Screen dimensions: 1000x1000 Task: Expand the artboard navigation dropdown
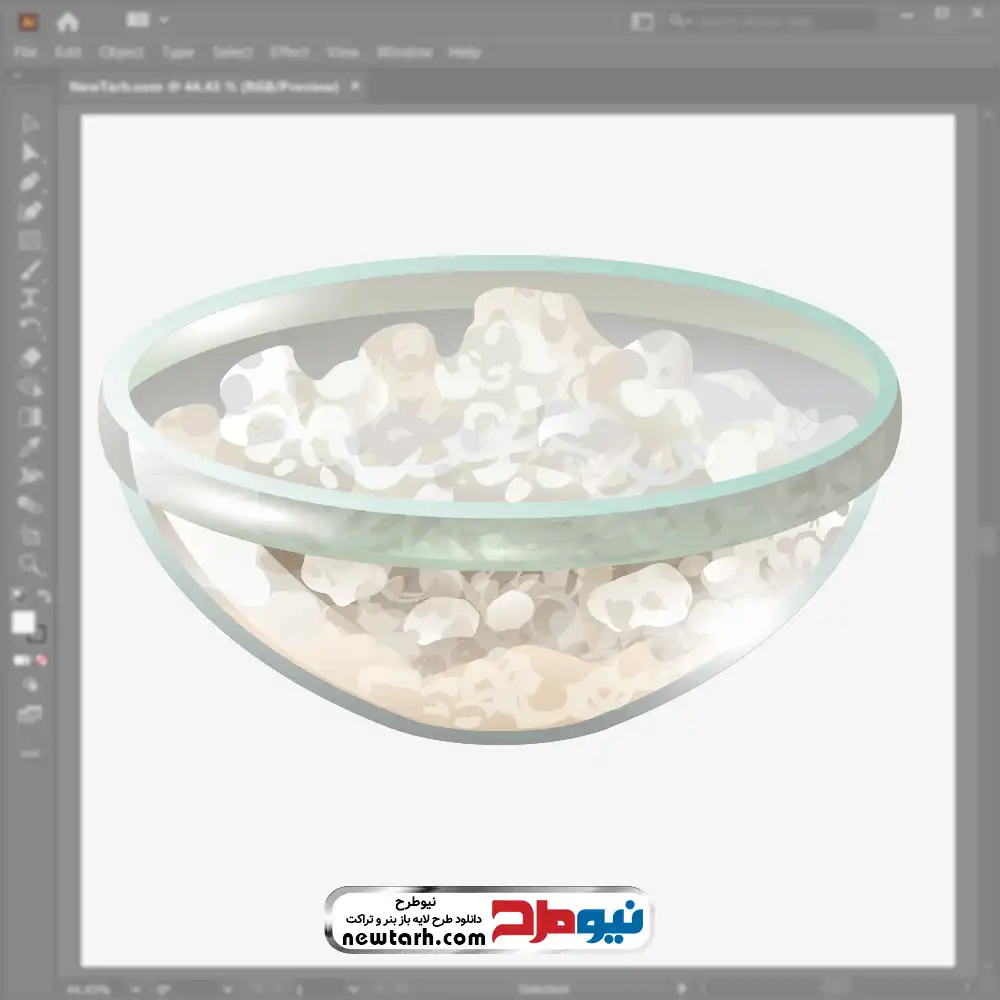point(353,989)
